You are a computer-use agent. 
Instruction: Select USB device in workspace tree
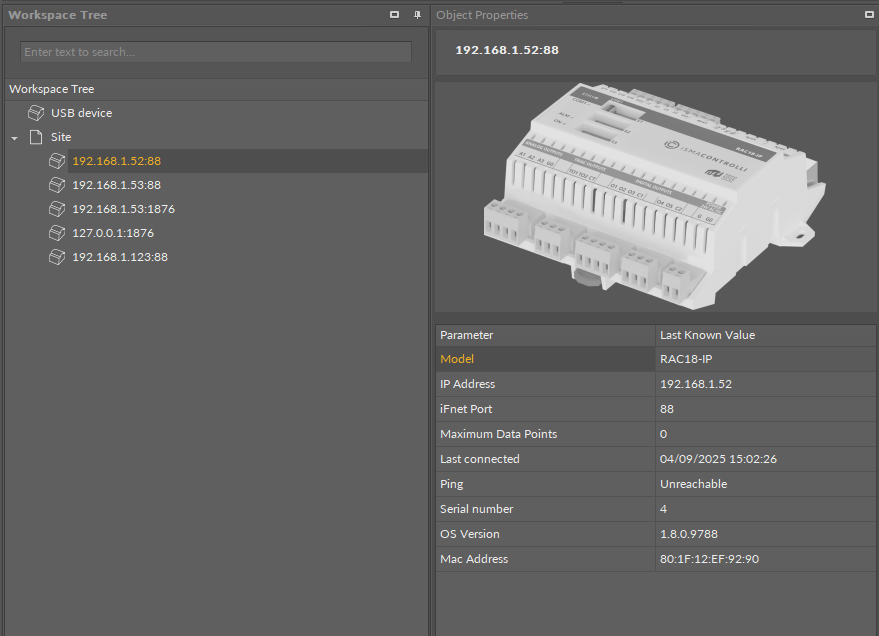coord(81,113)
